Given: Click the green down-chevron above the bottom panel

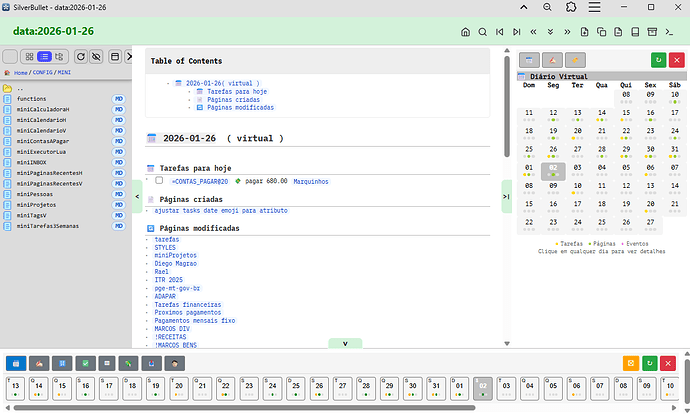Looking at the screenshot, I should coord(345,343).
